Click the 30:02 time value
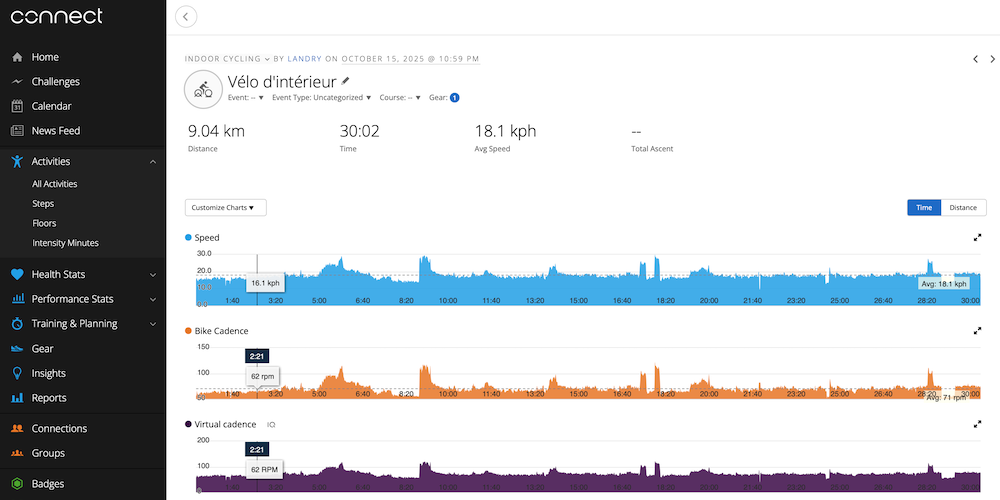Viewport: 1000px width, 500px height. click(x=360, y=132)
